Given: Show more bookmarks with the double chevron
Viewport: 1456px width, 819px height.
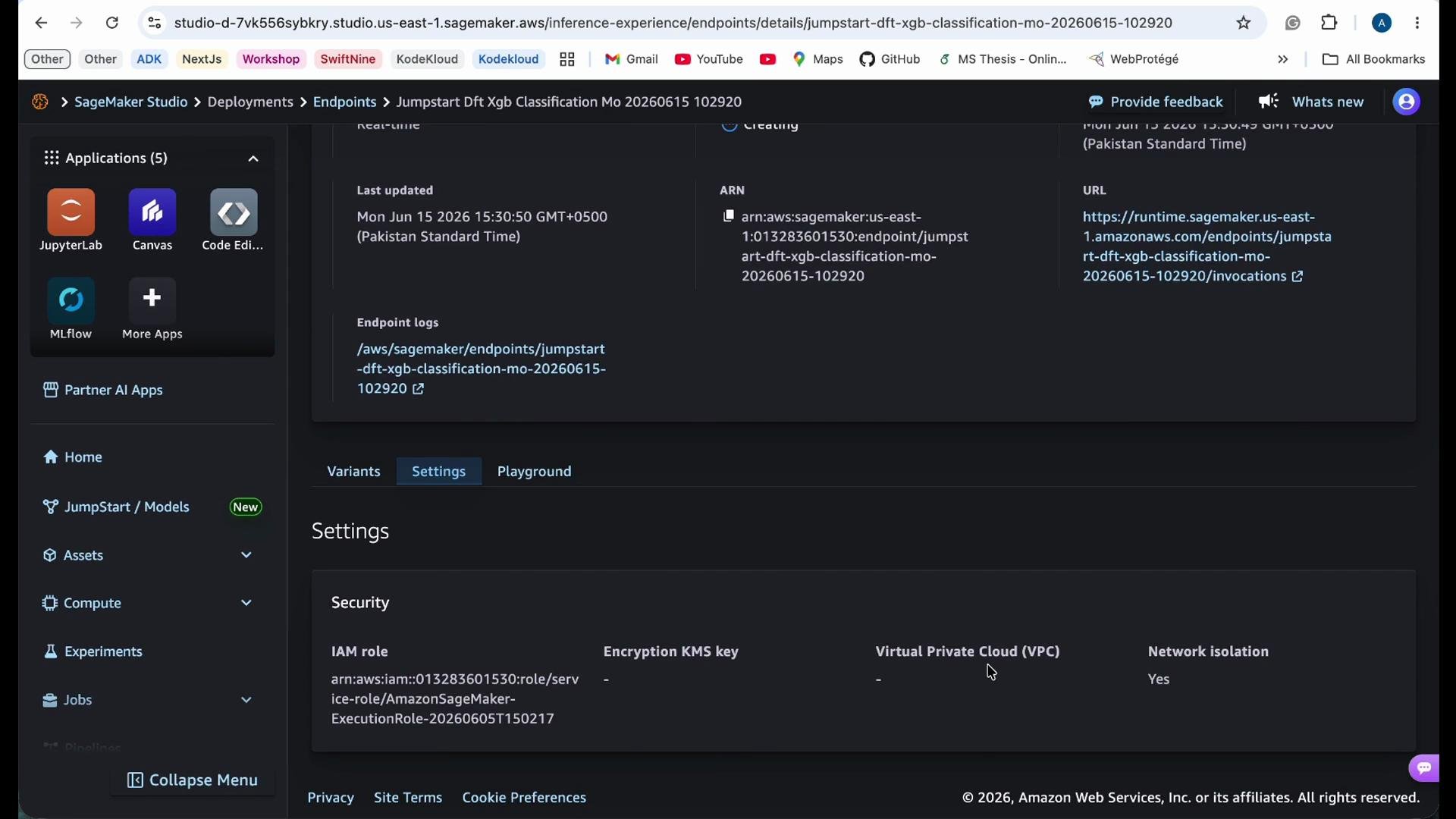Looking at the screenshot, I should click(x=1283, y=59).
